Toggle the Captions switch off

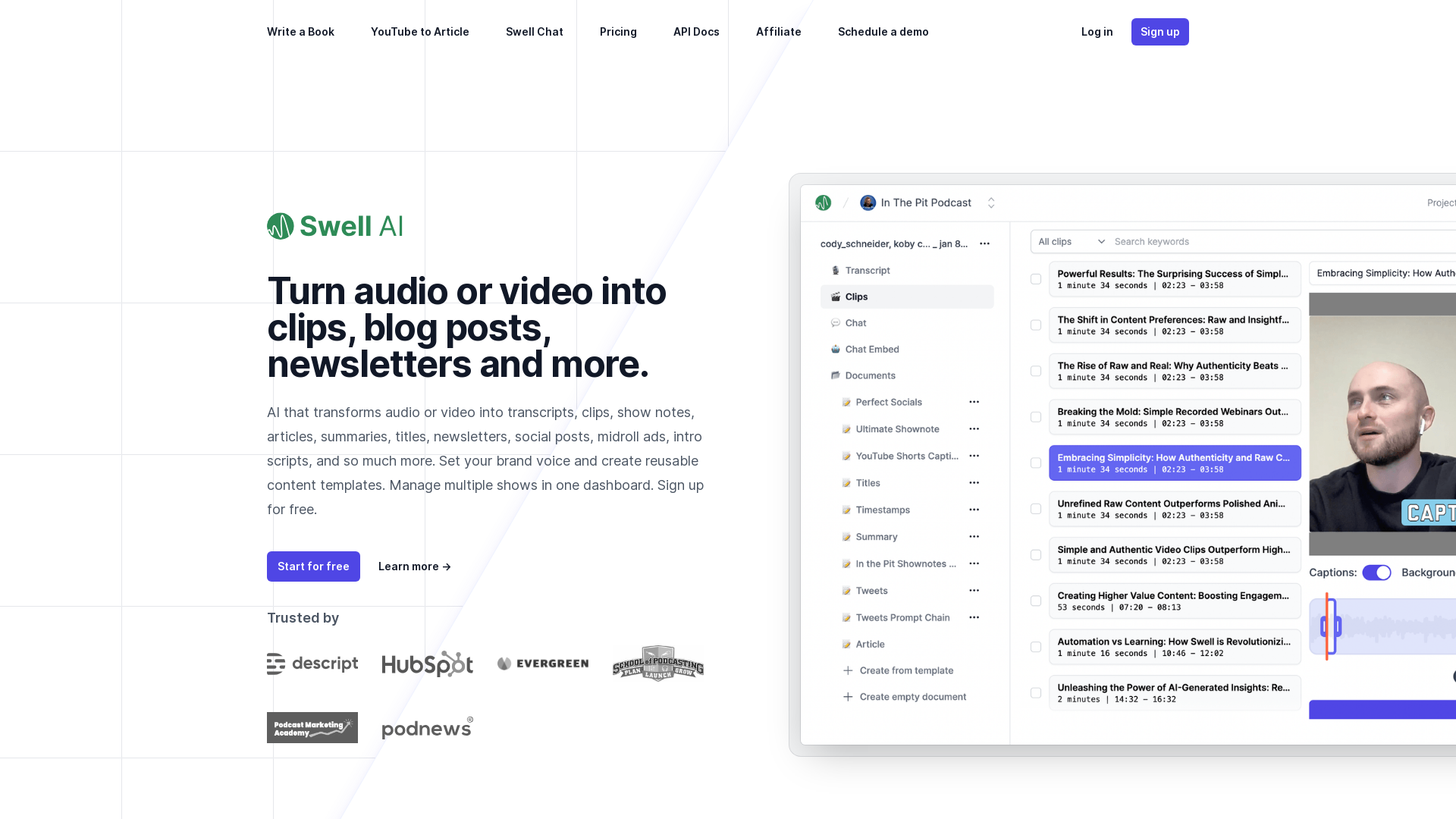1376,573
